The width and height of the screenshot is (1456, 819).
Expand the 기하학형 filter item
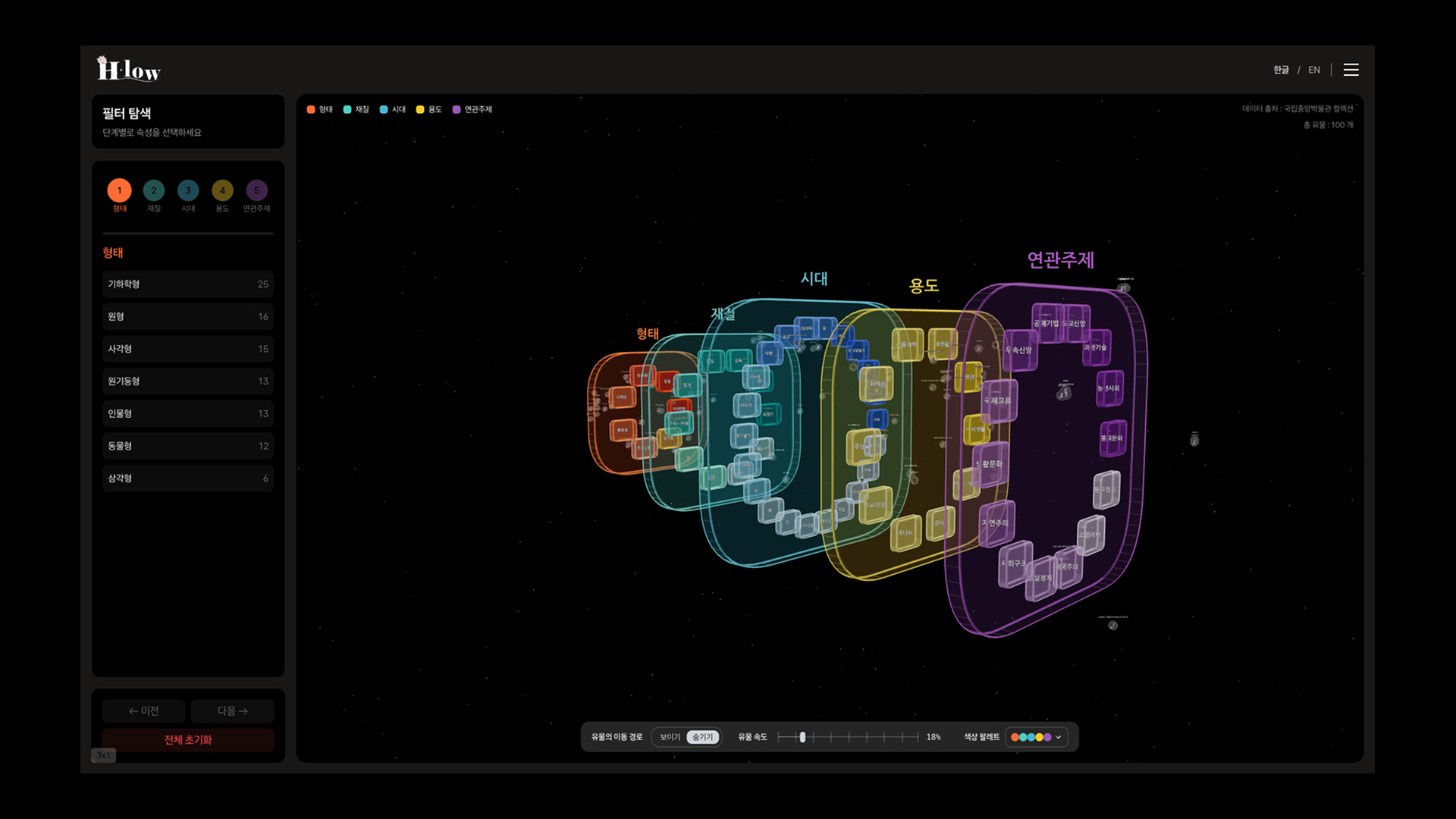[188, 284]
